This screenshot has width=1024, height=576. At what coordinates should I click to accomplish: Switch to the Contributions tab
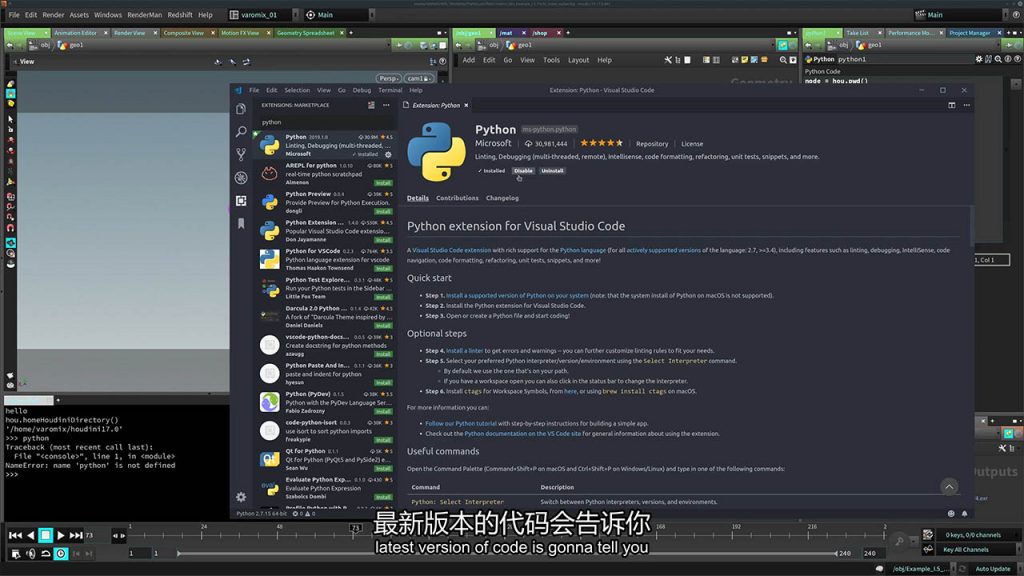[x=457, y=198]
